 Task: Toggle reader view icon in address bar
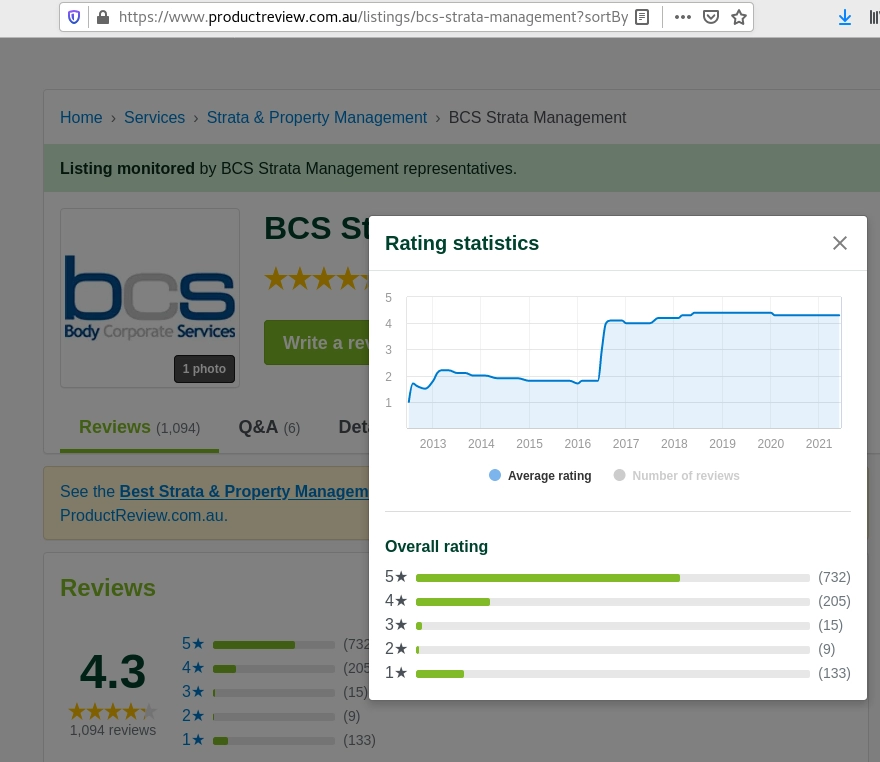[x=642, y=17]
